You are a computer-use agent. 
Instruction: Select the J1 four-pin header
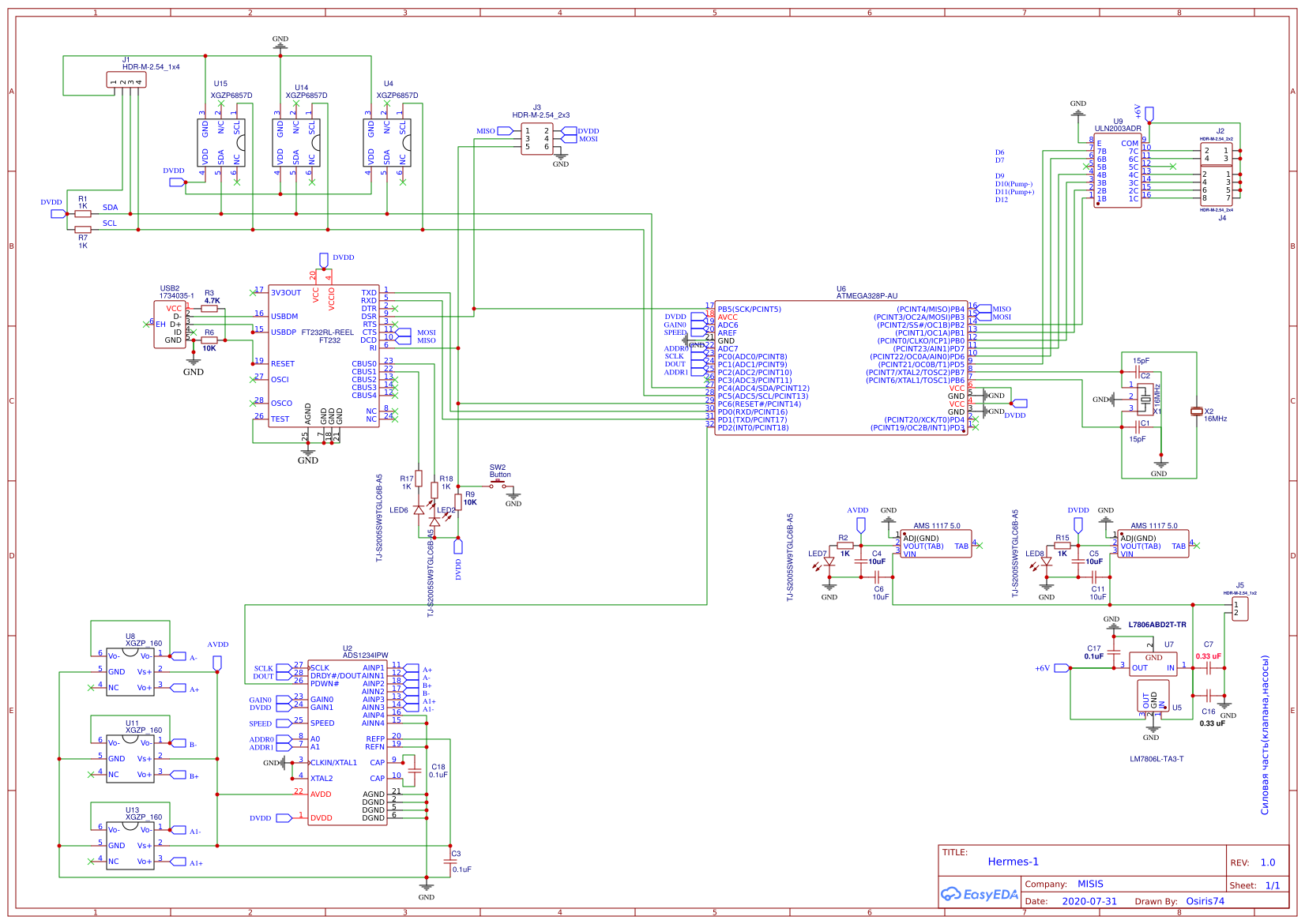[x=126, y=80]
